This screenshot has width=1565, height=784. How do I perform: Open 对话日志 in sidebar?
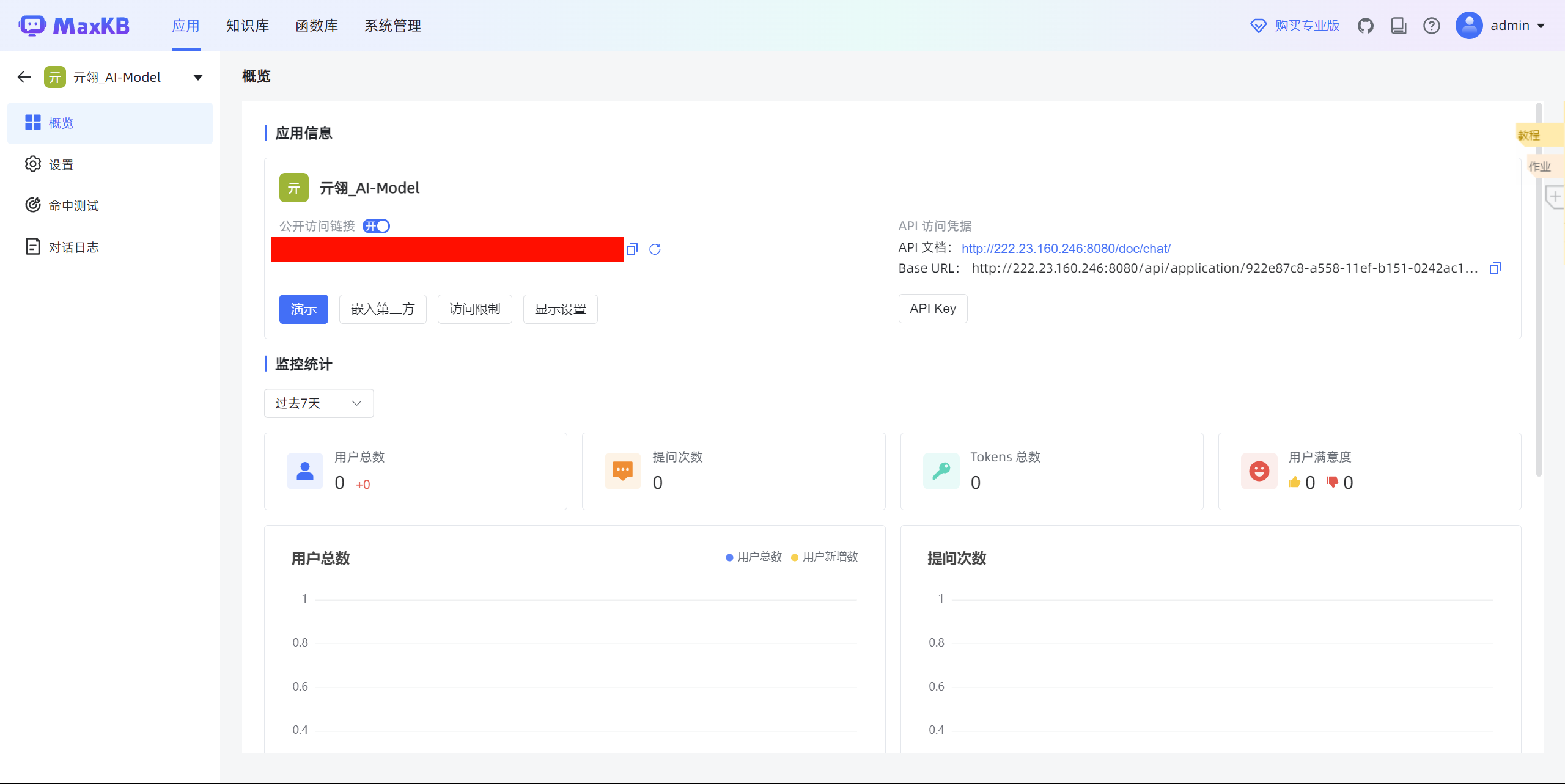coord(73,247)
